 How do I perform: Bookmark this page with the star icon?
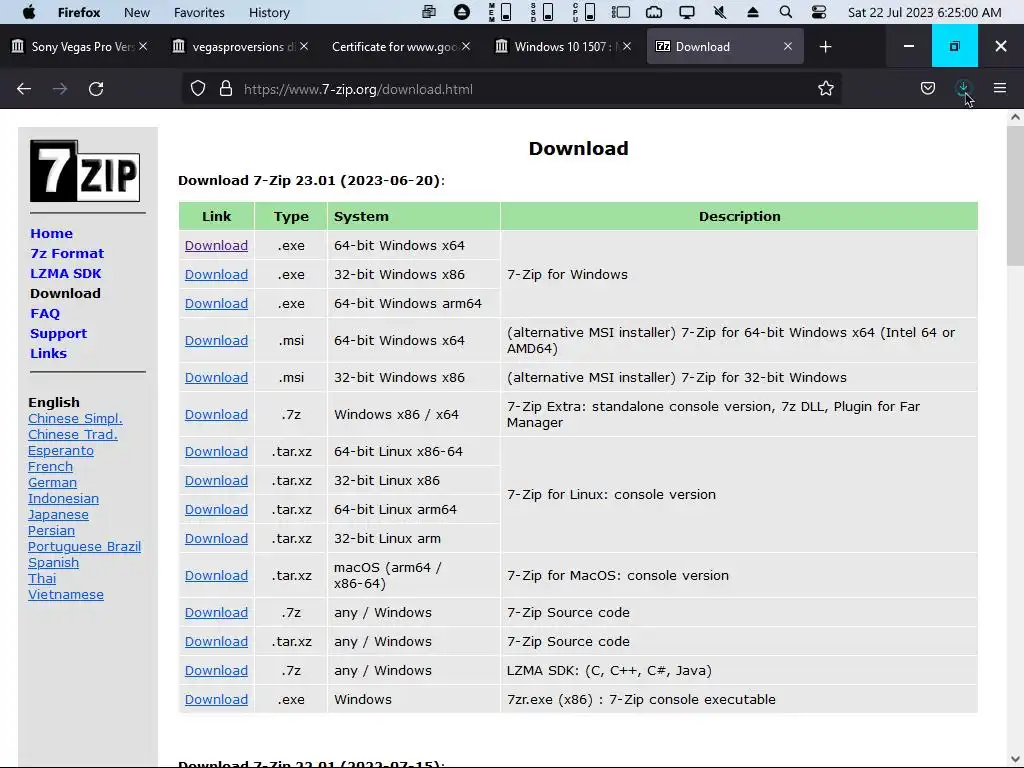(x=825, y=89)
